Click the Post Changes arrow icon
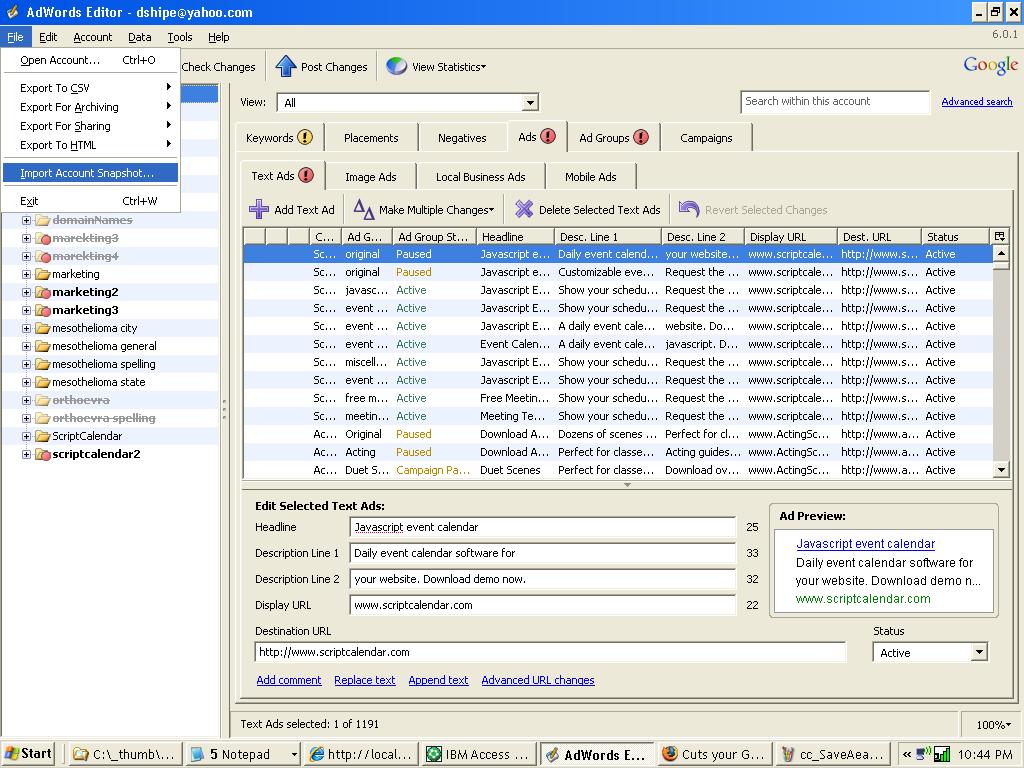Viewport: 1024px width, 768px height. click(x=285, y=66)
